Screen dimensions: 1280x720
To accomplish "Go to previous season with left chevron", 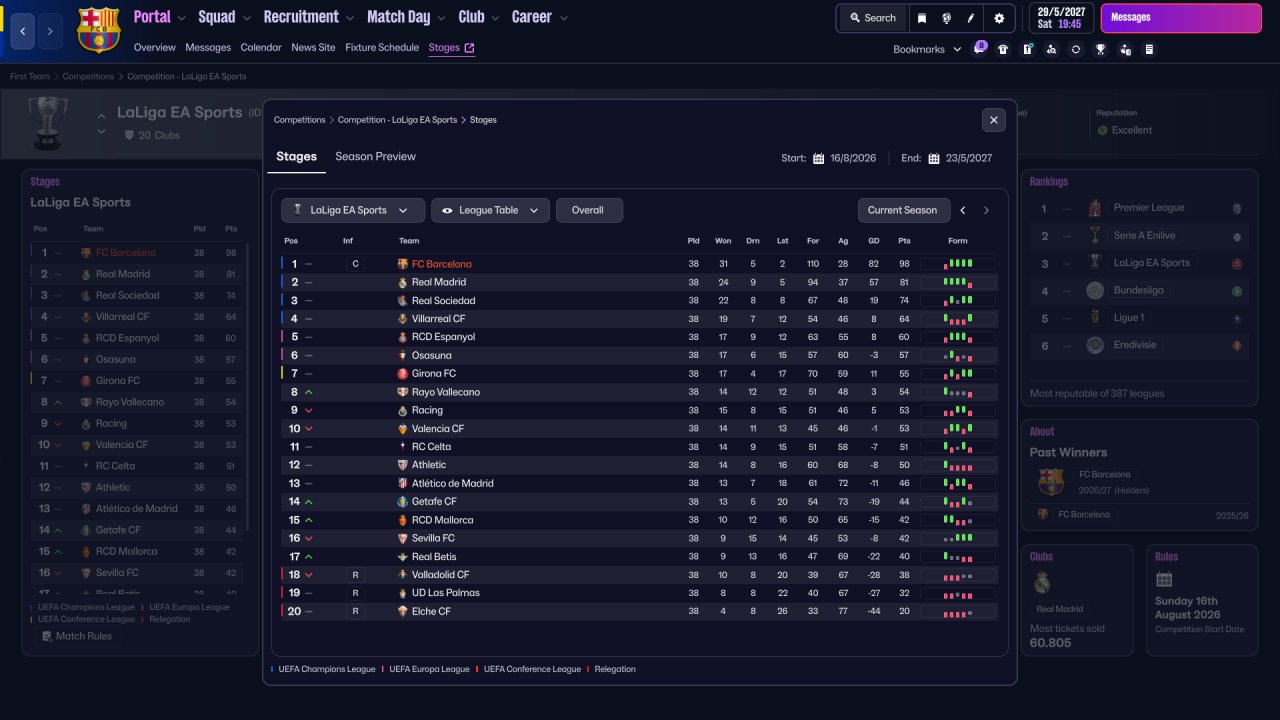I will click(x=963, y=210).
